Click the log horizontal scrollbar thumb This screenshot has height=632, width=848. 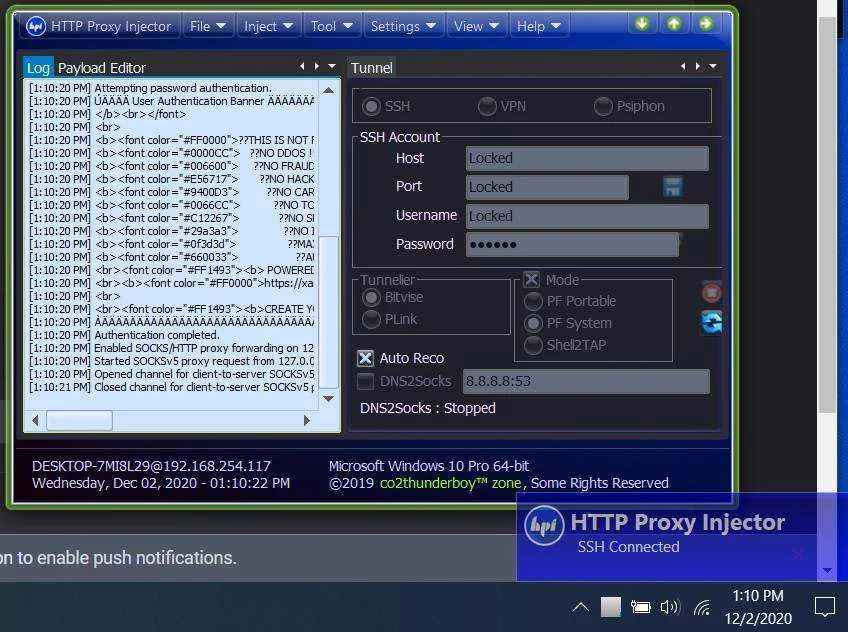[x=80, y=420]
